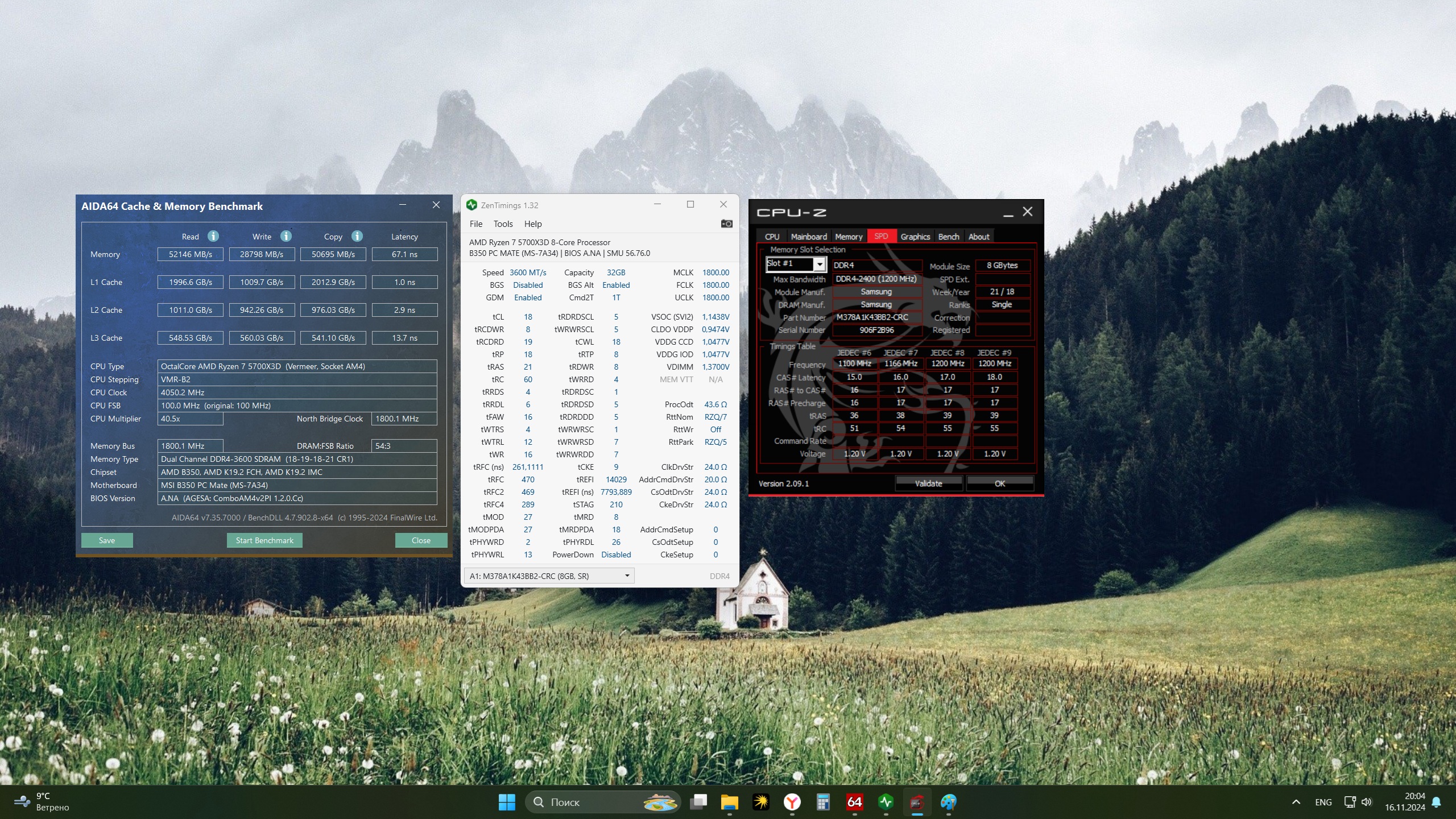This screenshot has height=819, width=1456.
Task: Open the Windows Start menu
Action: pyautogui.click(x=506, y=802)
